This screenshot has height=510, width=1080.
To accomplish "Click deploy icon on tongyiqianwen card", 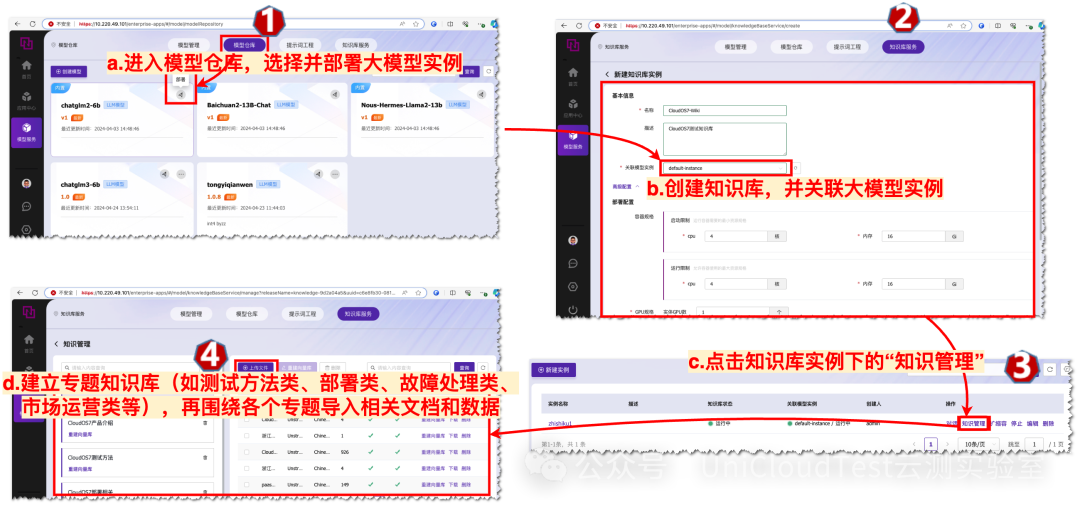I will point(318,174).
